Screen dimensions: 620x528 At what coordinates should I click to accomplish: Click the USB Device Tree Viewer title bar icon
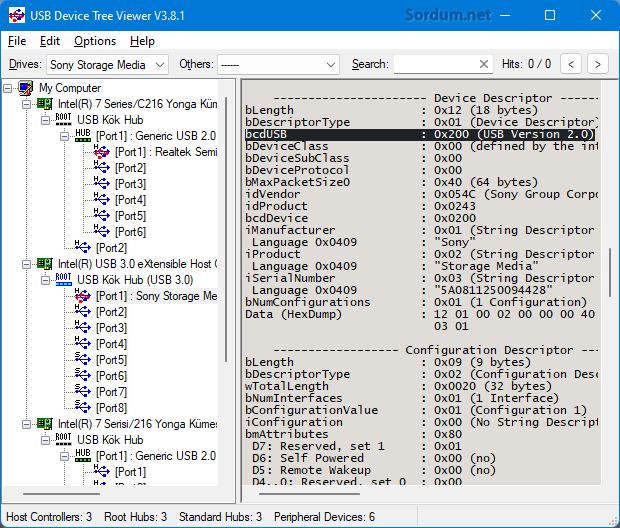click(x=17, y=15)
